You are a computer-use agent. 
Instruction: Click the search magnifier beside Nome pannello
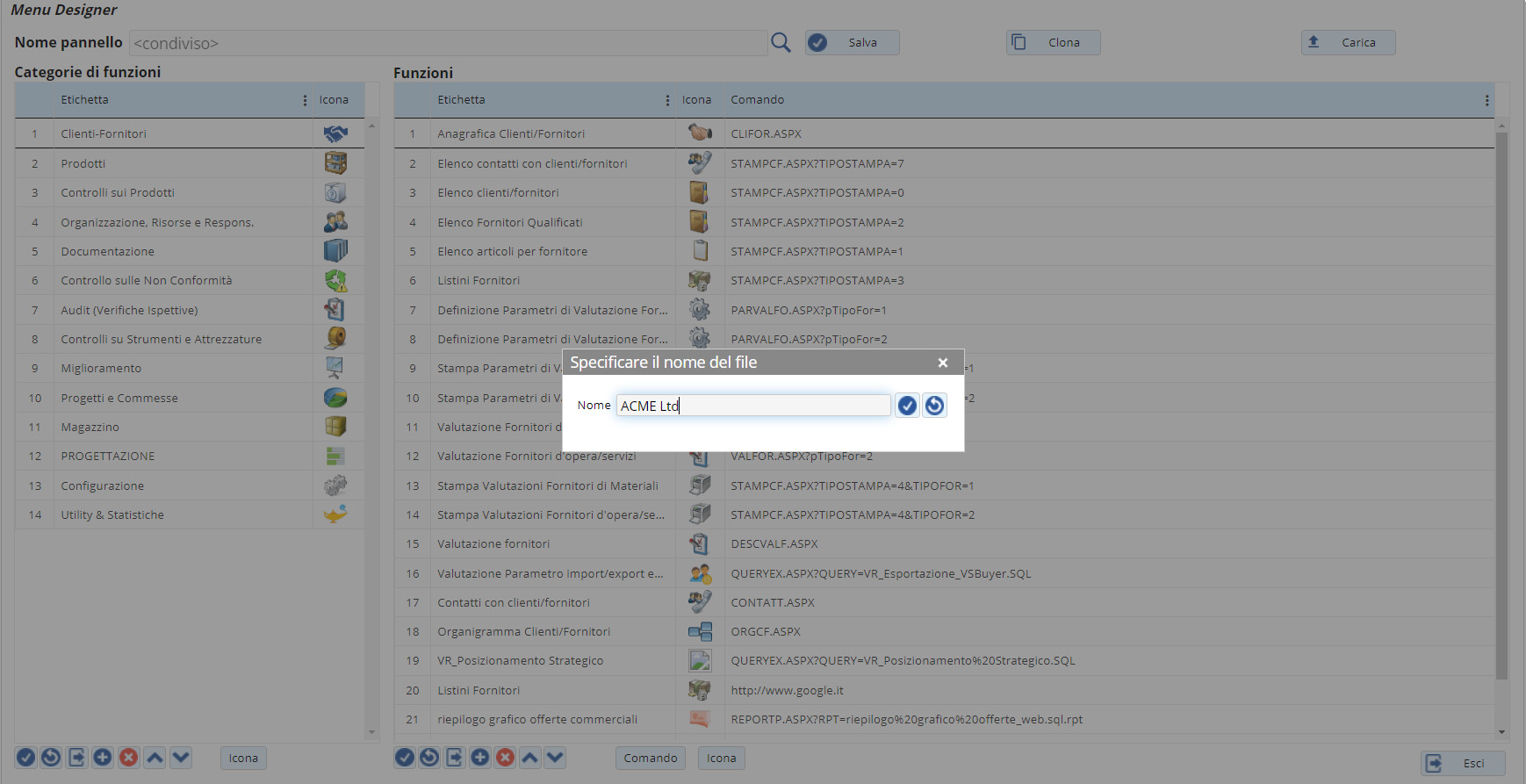click(781, 42)
